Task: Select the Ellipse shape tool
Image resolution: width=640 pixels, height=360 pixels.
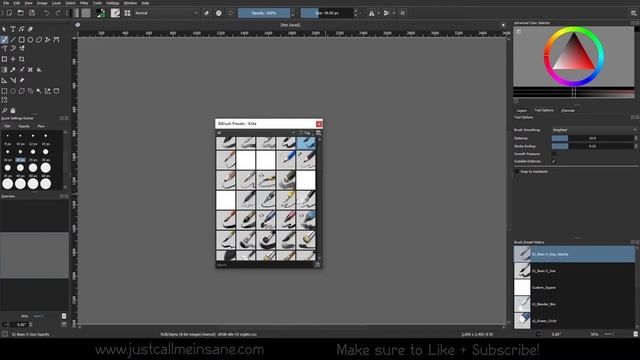Action: click(x=30, y=40)
